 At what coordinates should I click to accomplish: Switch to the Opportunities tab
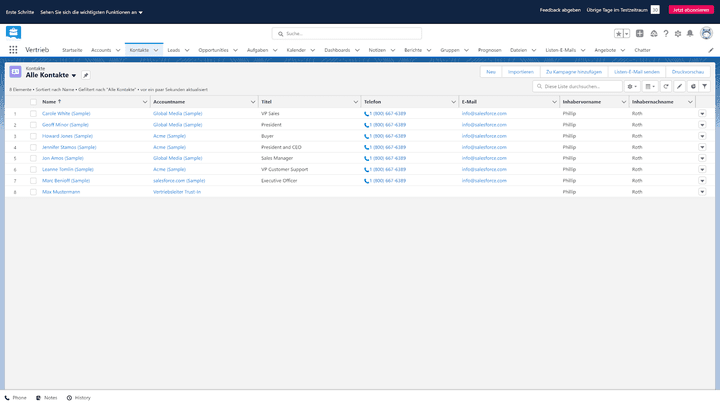pyautogui.click(x=214, y=49)
